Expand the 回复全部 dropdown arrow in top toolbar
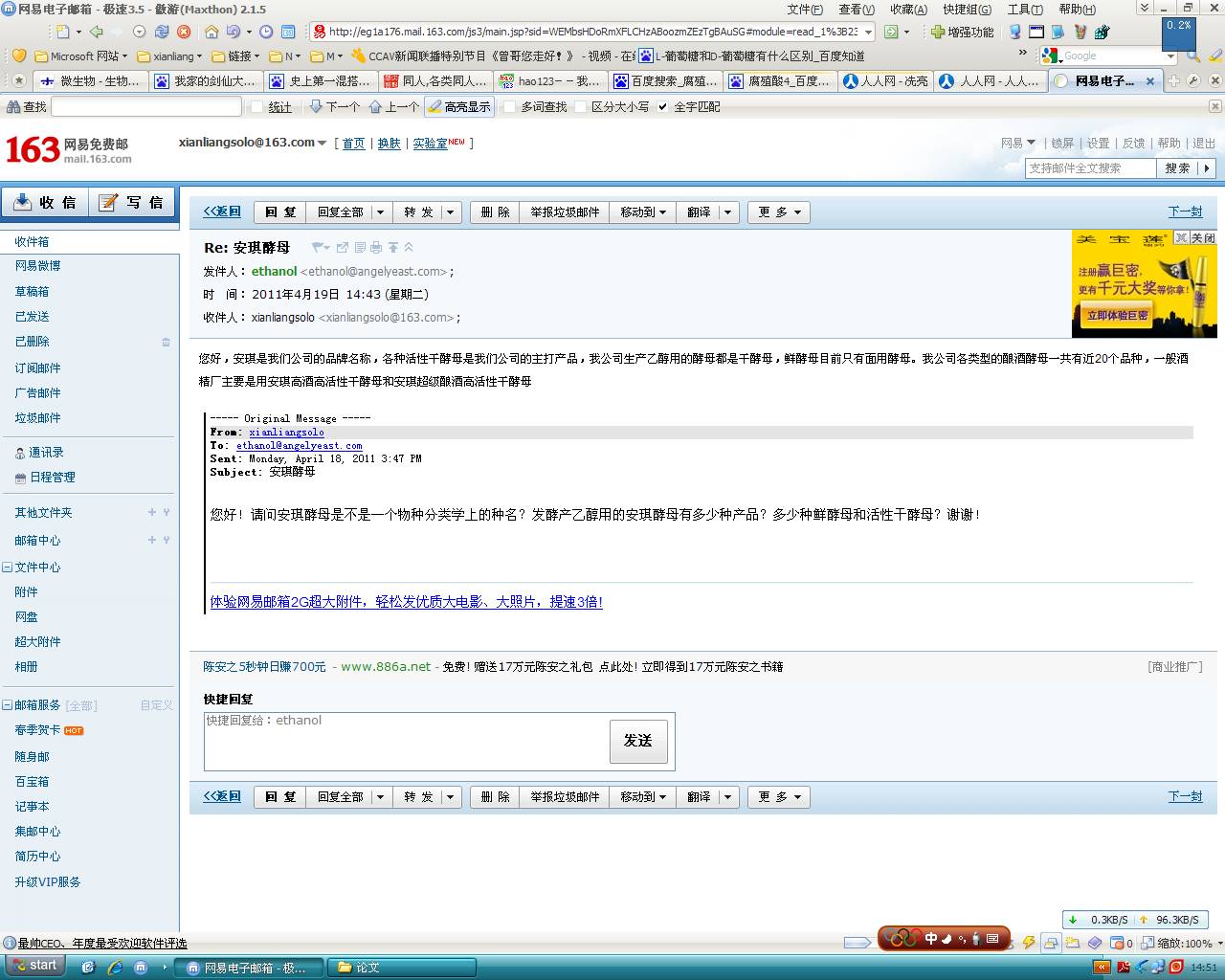Image resolution: width=1225 pixels, height=980 pixels. click(x=380, y=212)
